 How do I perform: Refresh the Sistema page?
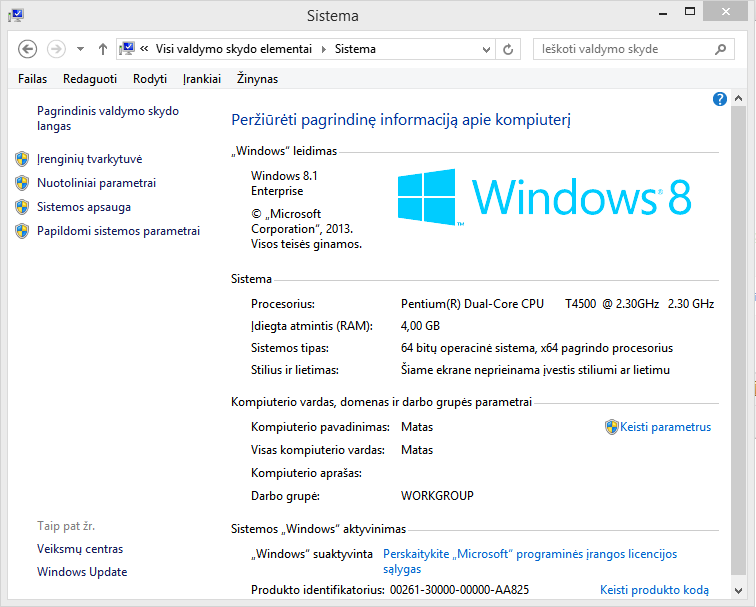(x=508, y=49)
